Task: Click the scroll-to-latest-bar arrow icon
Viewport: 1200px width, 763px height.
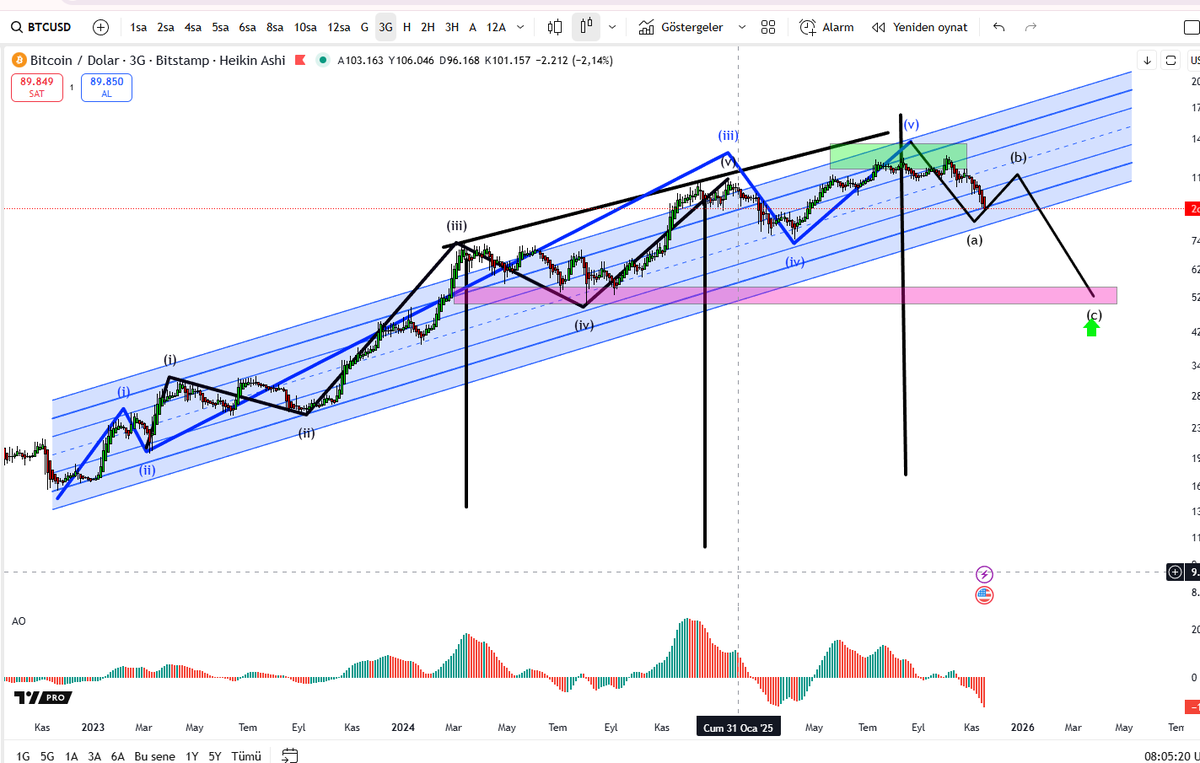Action: [1147, 60]
